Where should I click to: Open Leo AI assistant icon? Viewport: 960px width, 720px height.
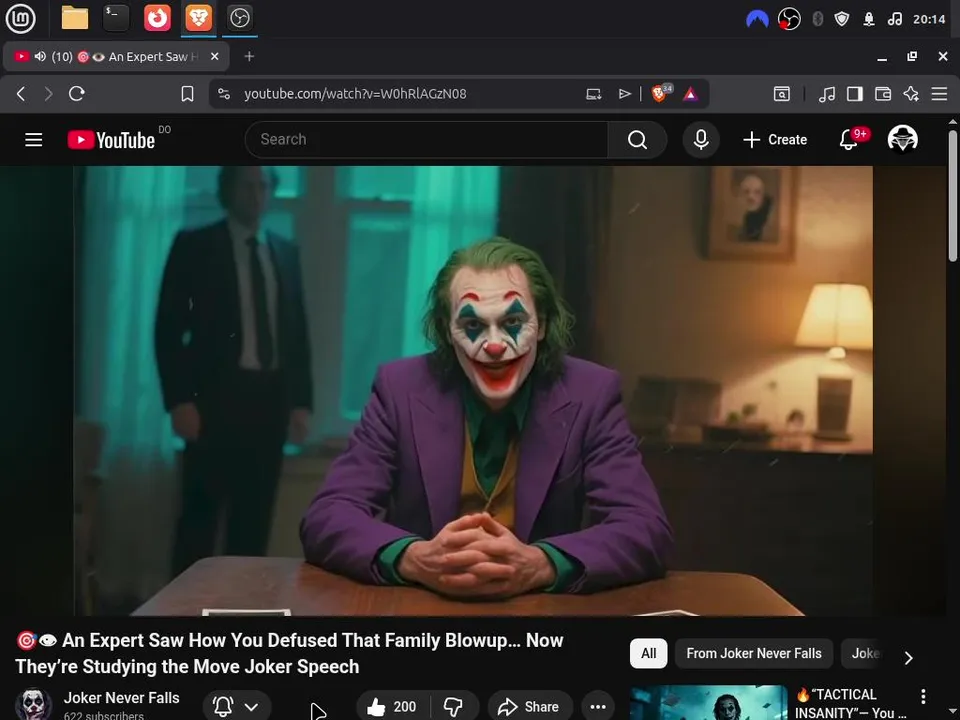click(x=911, y=94)
